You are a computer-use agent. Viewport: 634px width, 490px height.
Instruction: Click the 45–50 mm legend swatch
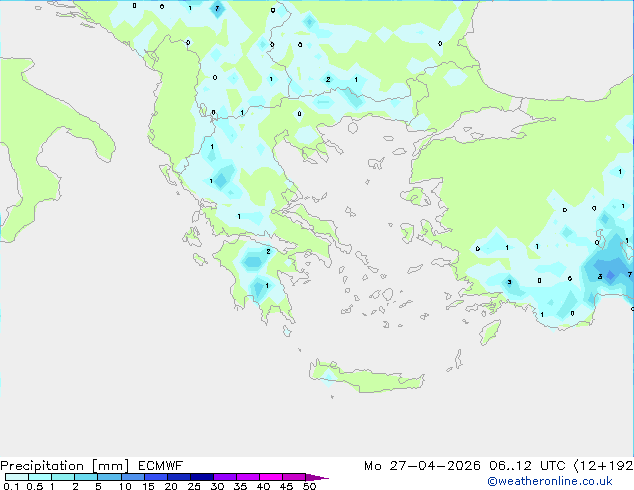pyautogui.click(x=294, y=477)
